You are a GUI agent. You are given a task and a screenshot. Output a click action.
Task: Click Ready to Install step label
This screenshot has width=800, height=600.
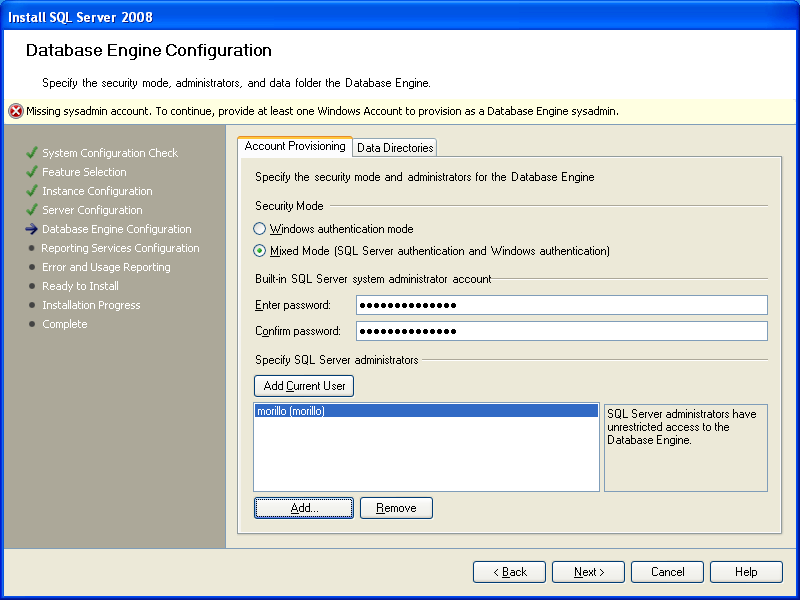pyautogui.click(x=80, y=286)
